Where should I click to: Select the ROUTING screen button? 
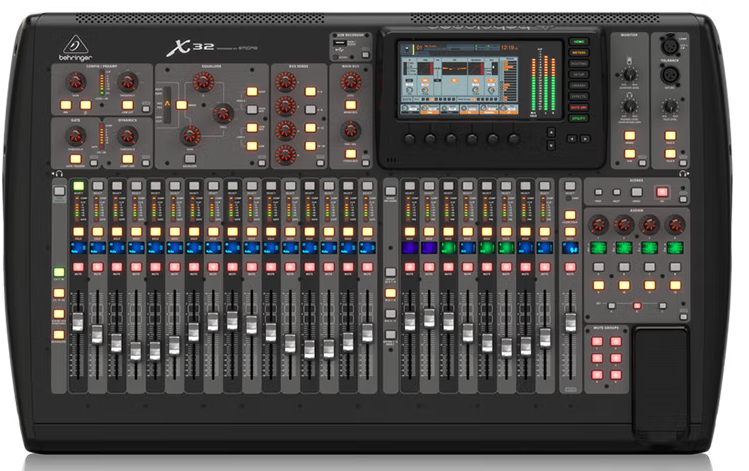pyautogui.click(x=578, y=64)
